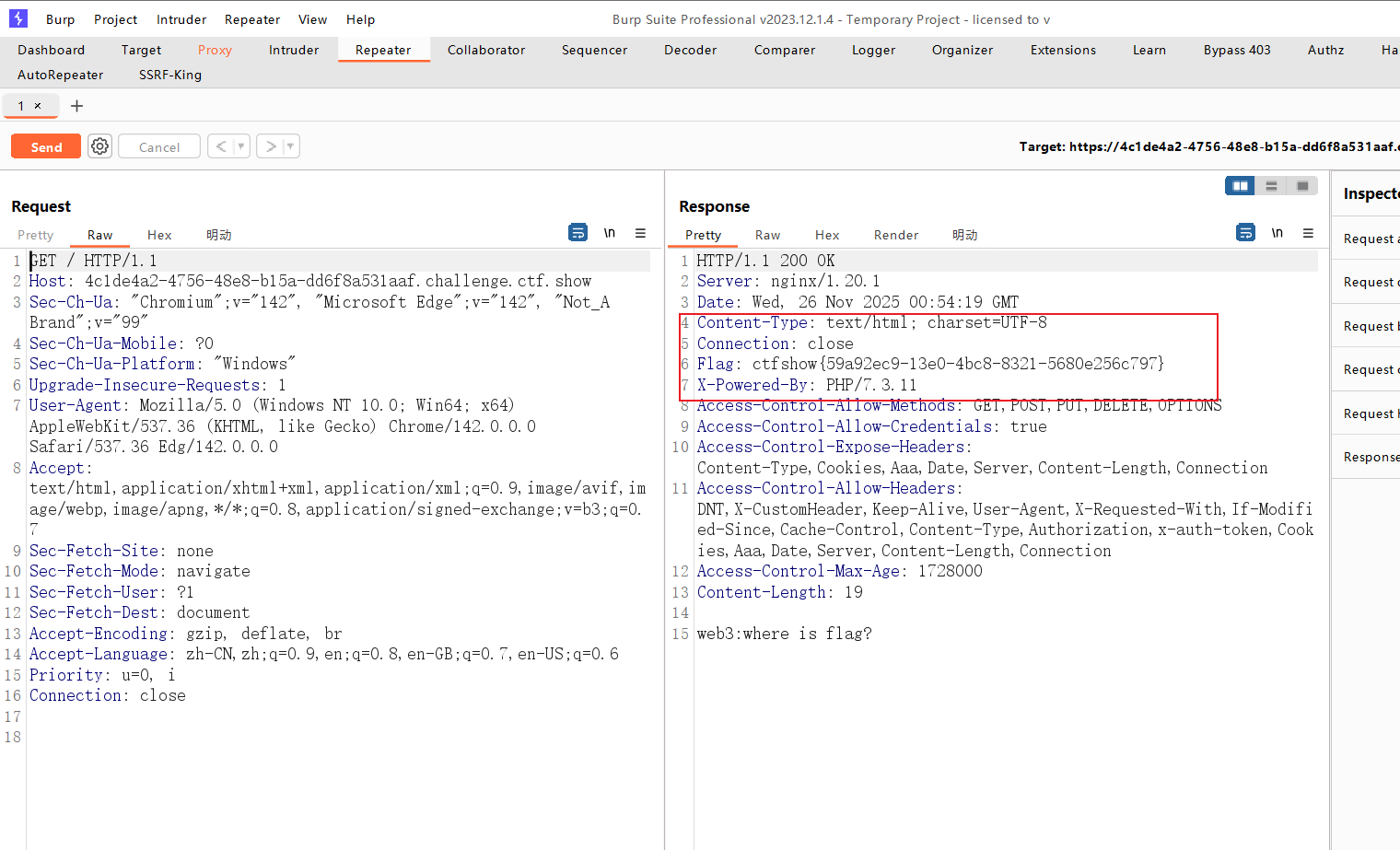Click the Flag header ctfshow value
This screenshot has height=850, width=1400.
click(x=958, y=364)
